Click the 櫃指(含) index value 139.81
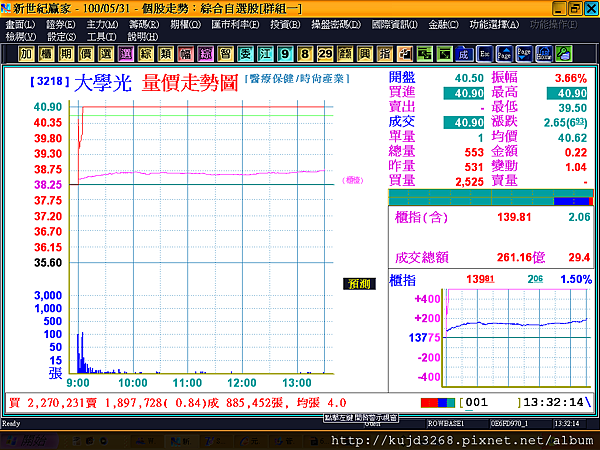This screenshot has height=450, width=600. click(x=514, y=217)
